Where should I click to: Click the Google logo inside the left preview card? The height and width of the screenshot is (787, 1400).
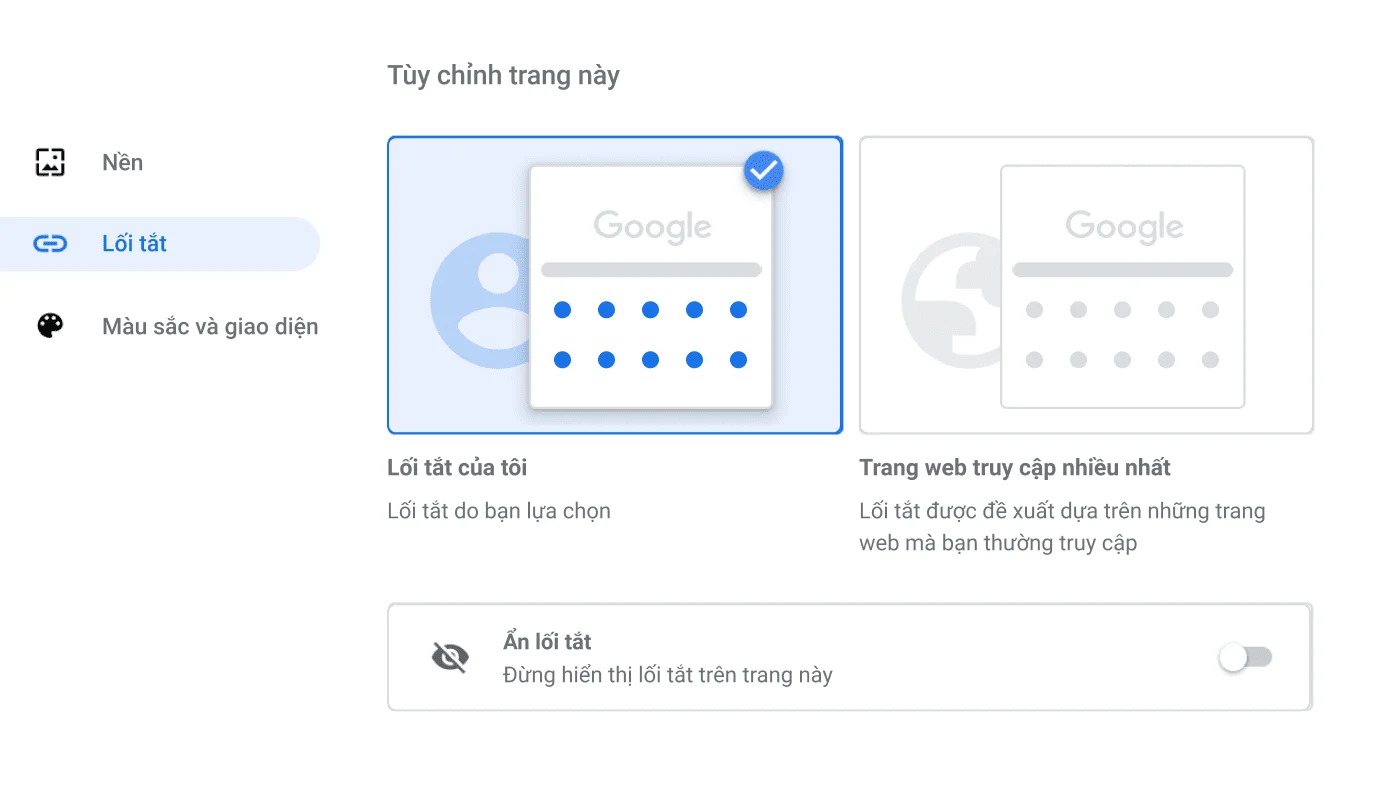click(652, 226)
